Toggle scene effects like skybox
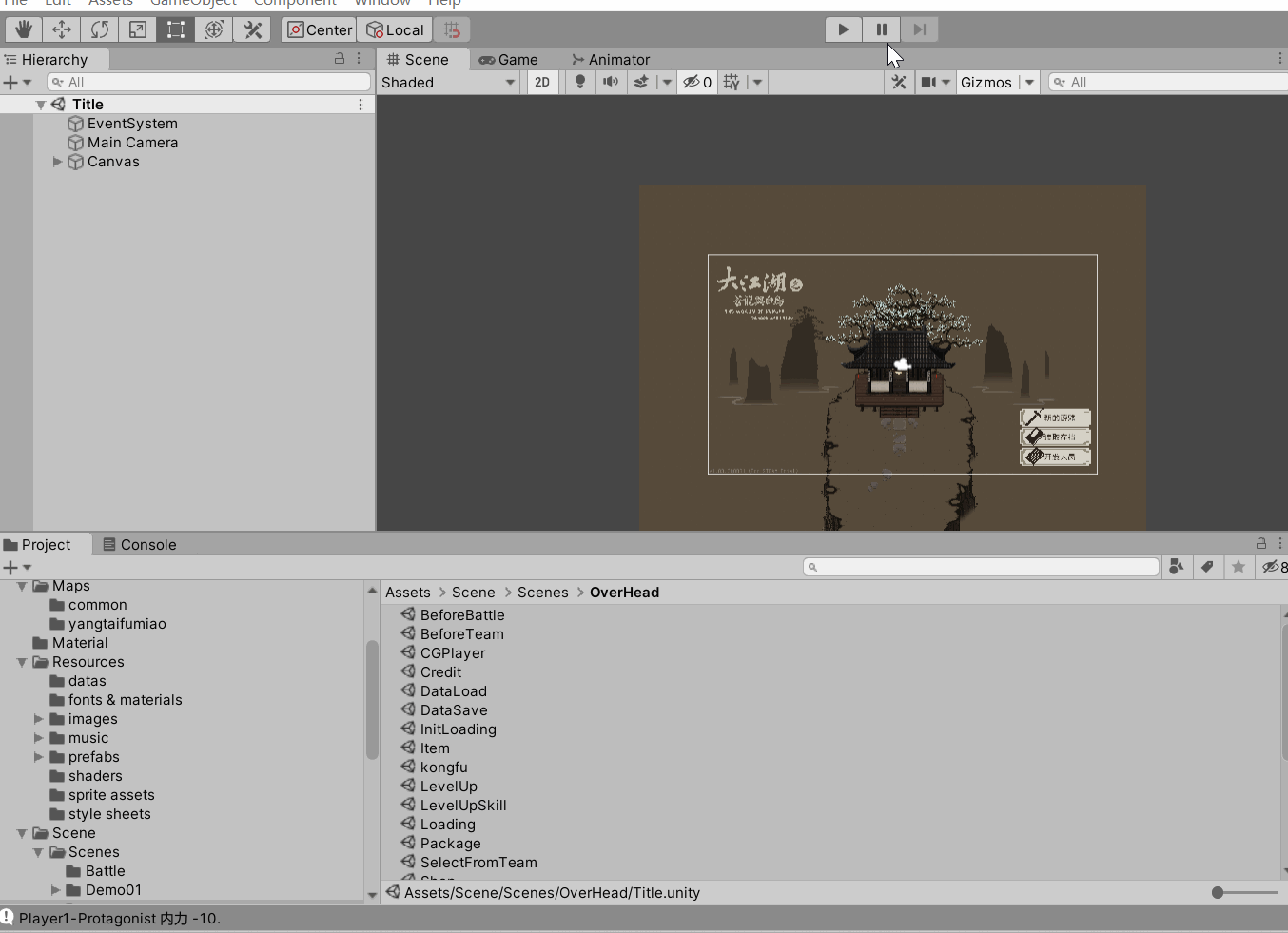This screenshot has width=1288, height=933. 641,82
